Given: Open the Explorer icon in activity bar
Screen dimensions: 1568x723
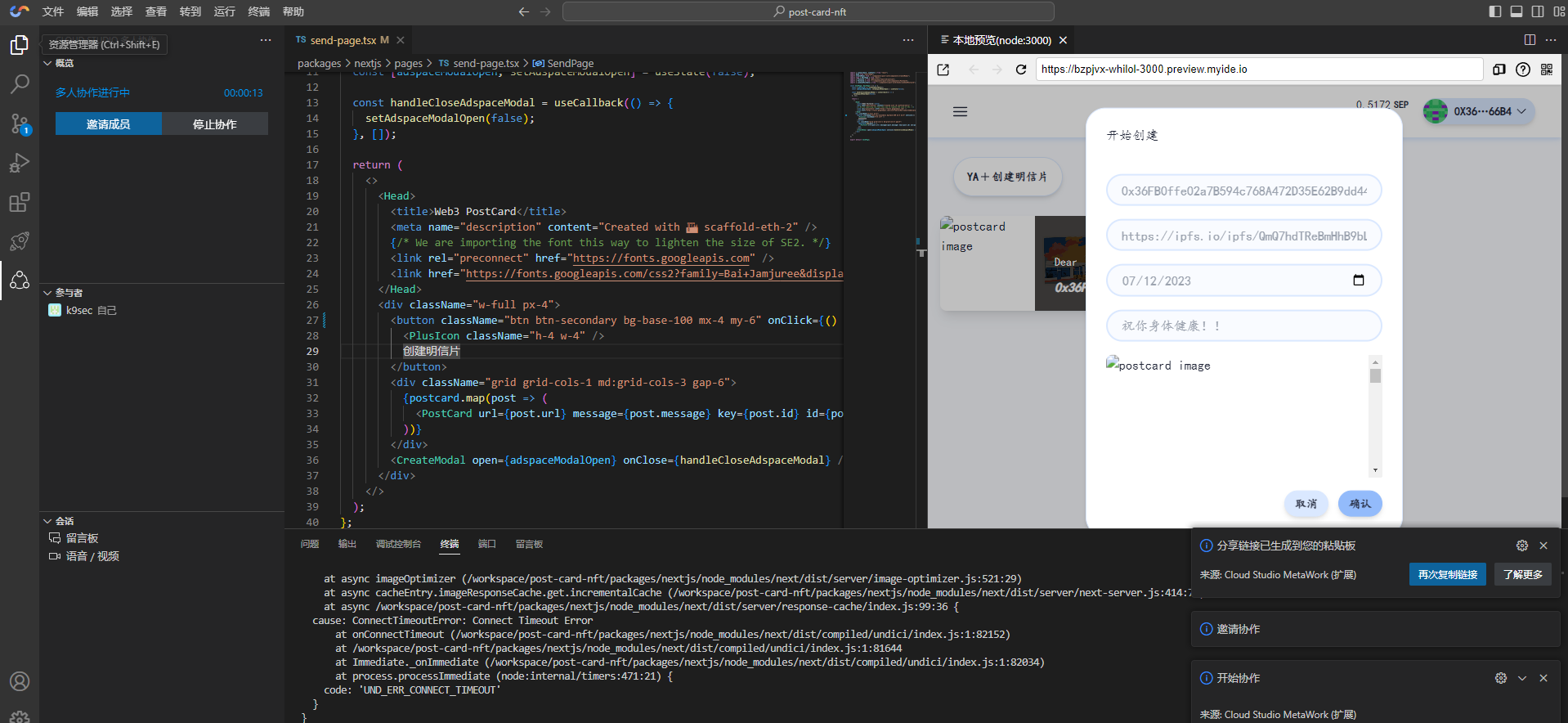Looking at the screenshot, I should tap(20, 45).
